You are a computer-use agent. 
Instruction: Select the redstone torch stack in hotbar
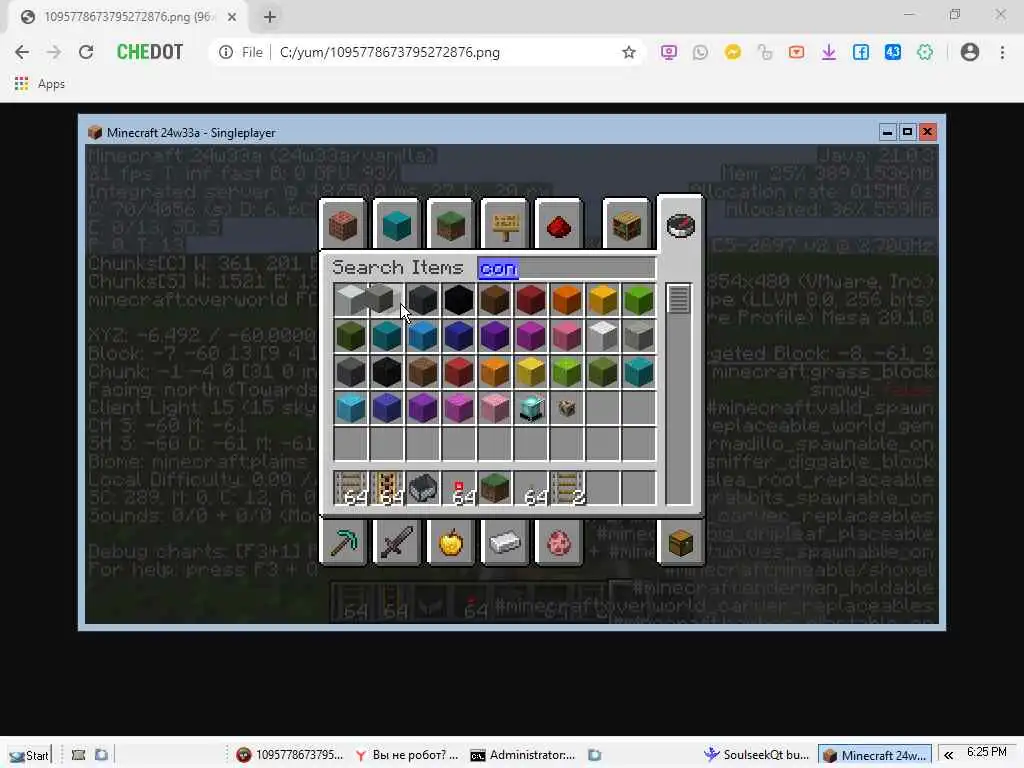458,488
